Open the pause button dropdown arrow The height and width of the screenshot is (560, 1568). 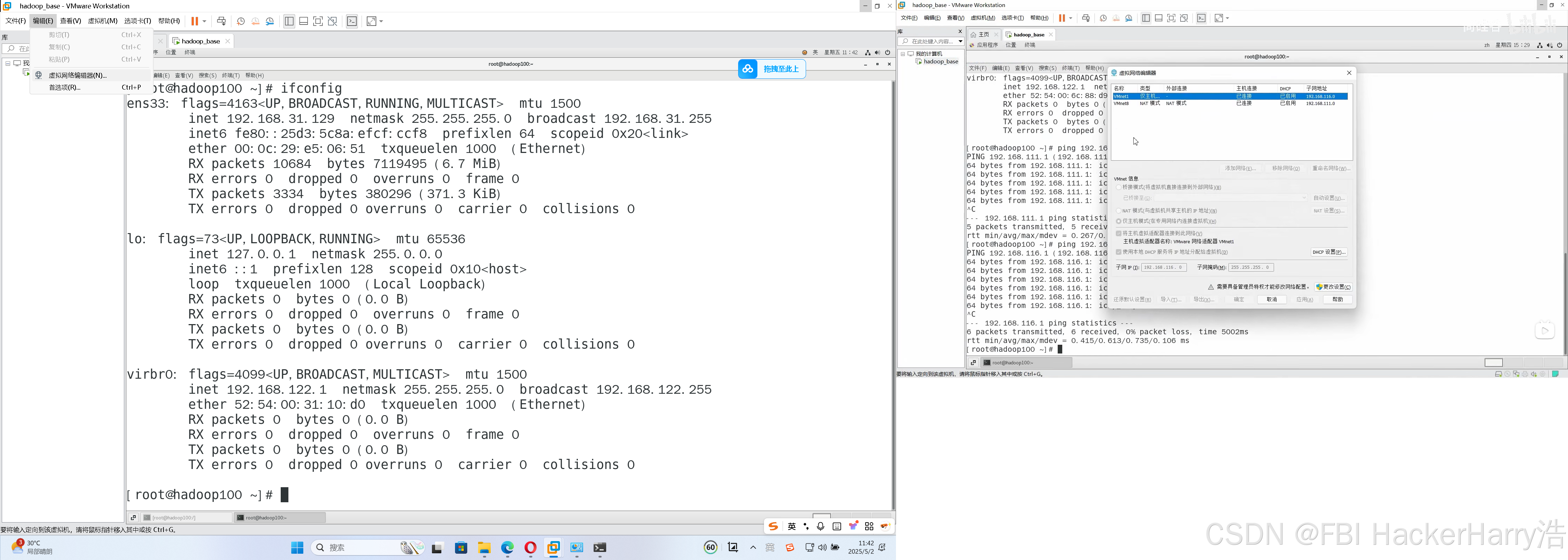[204, 21]
